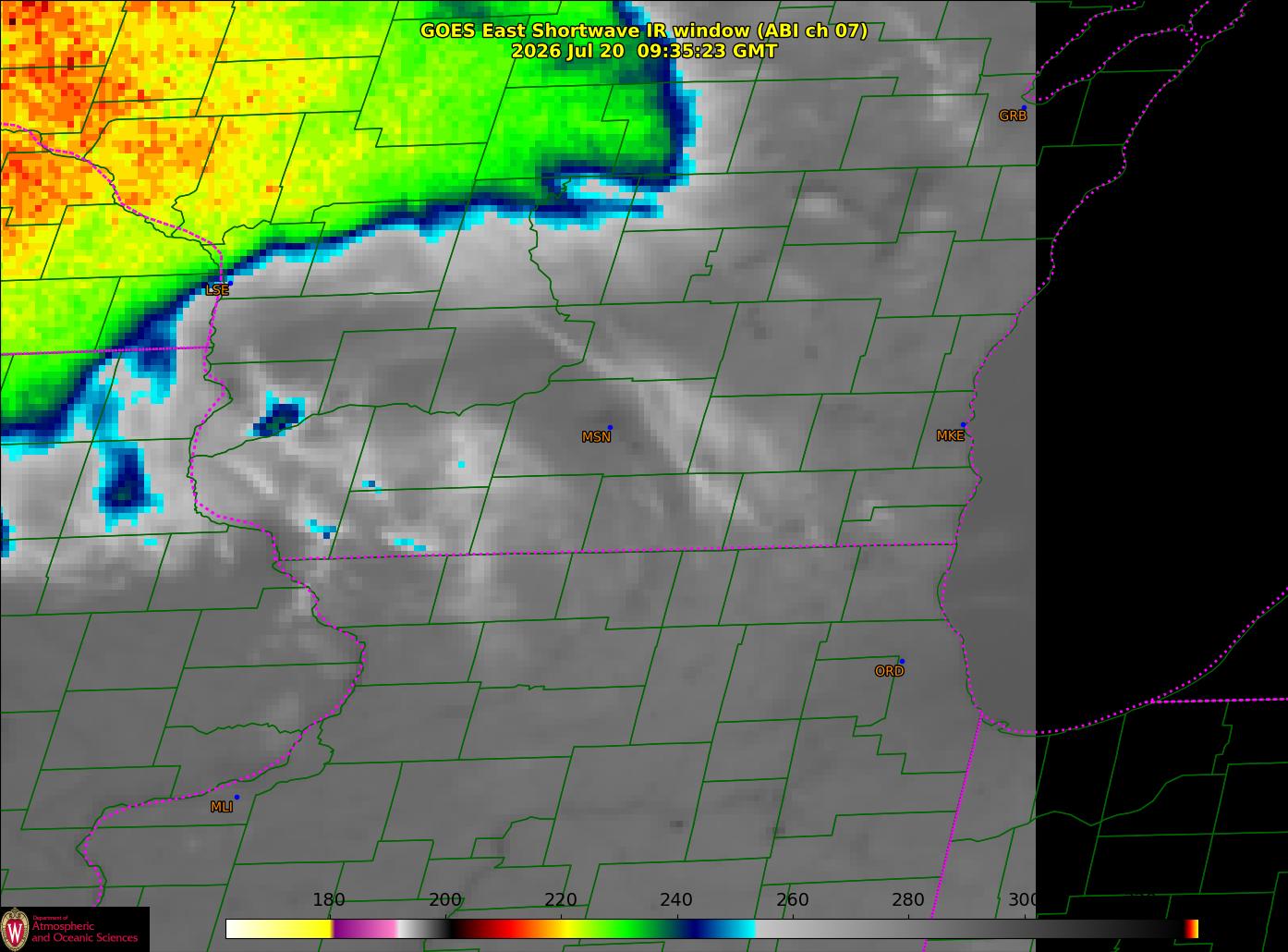This screenshot has width=1288, height=952.
Task: Click the MLI station marker dot
Action: pyautogui.click(x=237, y=797)
